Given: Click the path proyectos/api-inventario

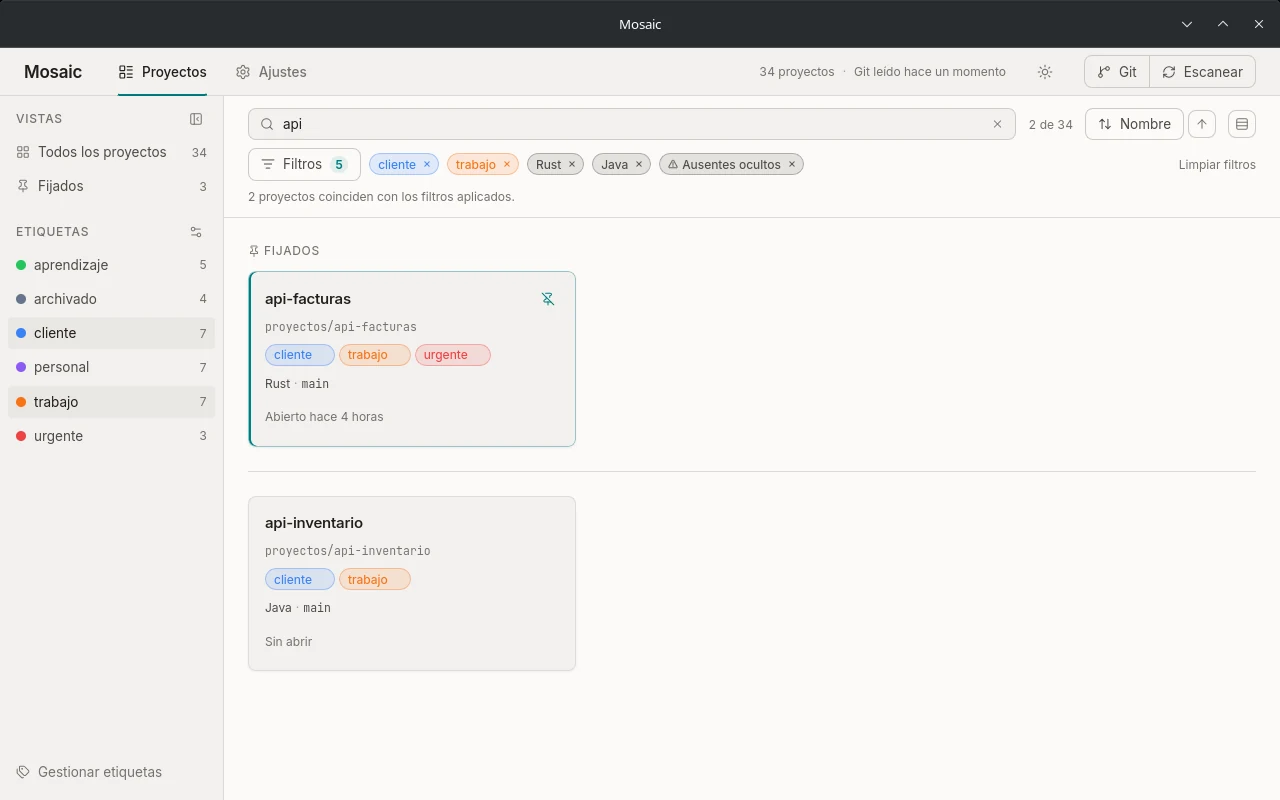Looking at the screenshot, I should [348, 551].
